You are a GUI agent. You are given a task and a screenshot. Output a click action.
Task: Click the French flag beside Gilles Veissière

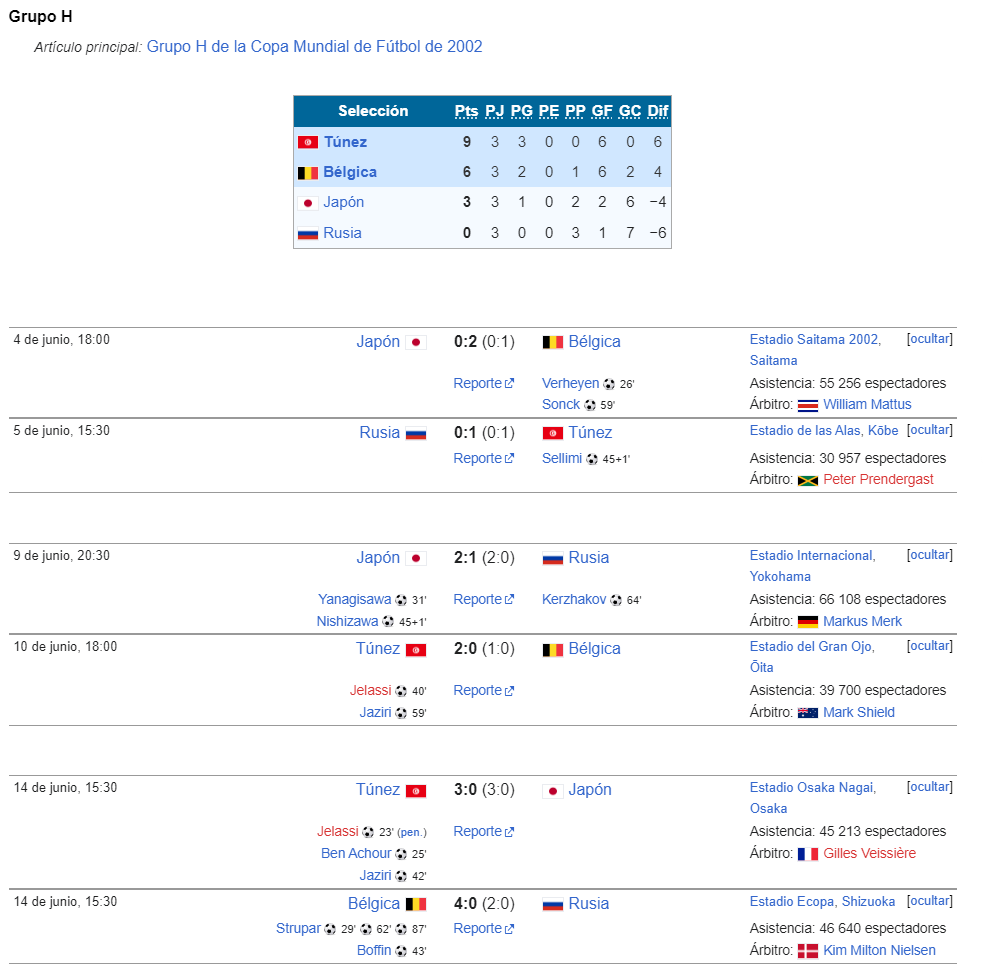807,854
